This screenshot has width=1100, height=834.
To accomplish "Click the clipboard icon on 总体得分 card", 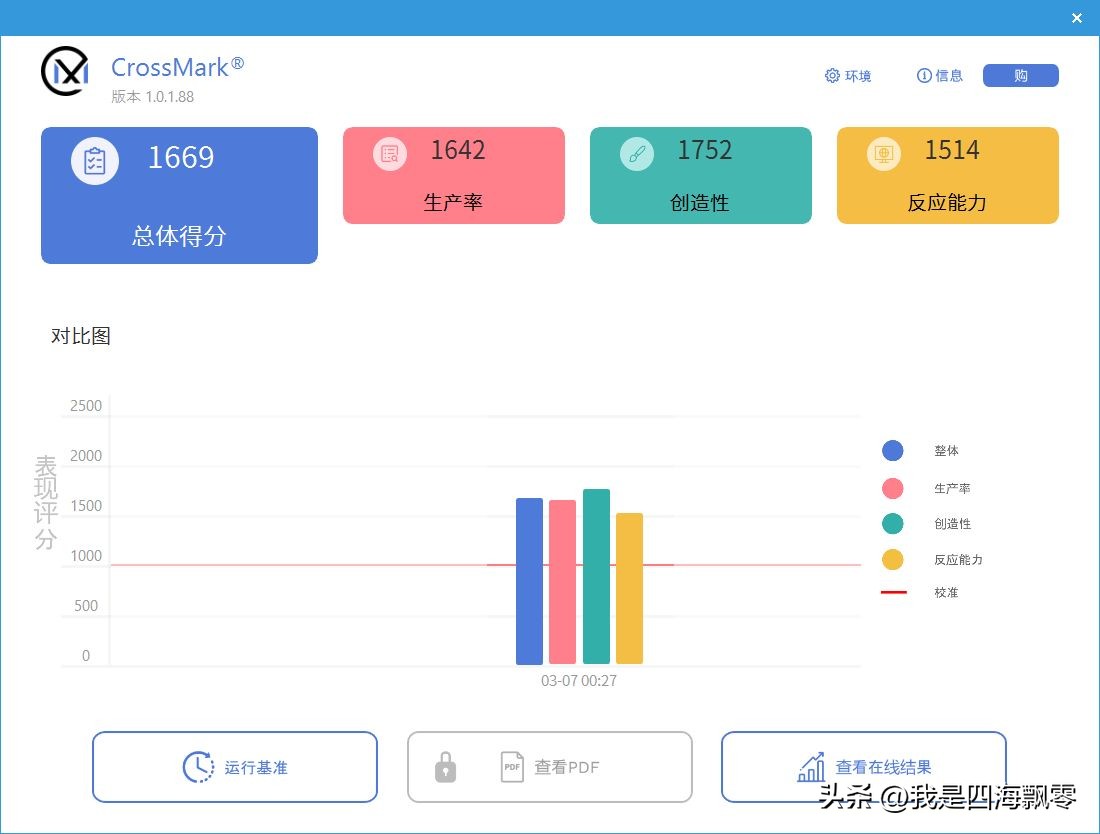I will (95, 160).
